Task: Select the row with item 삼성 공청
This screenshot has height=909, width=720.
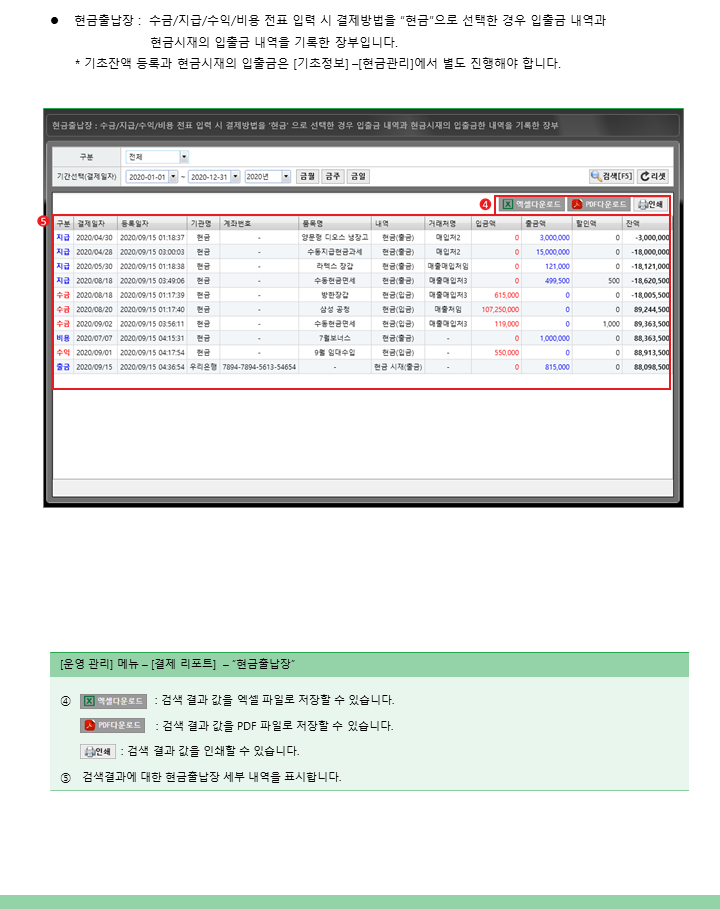Action: click(x=362, y=310)
